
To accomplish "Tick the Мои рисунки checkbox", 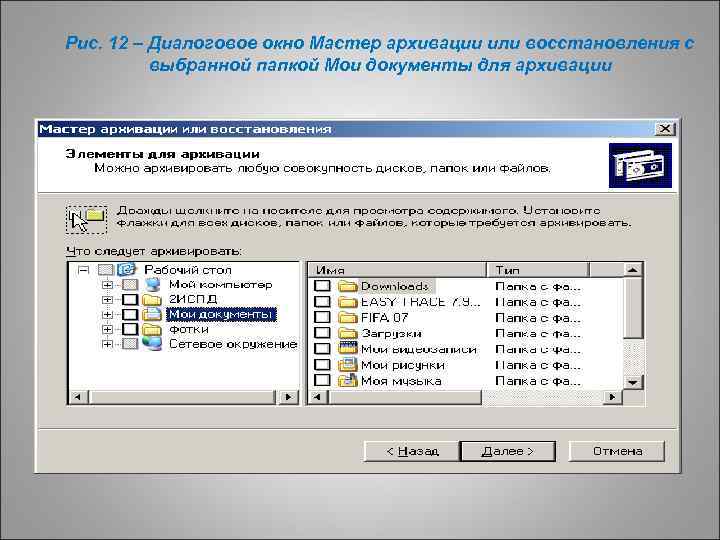I will click(322, 365).
